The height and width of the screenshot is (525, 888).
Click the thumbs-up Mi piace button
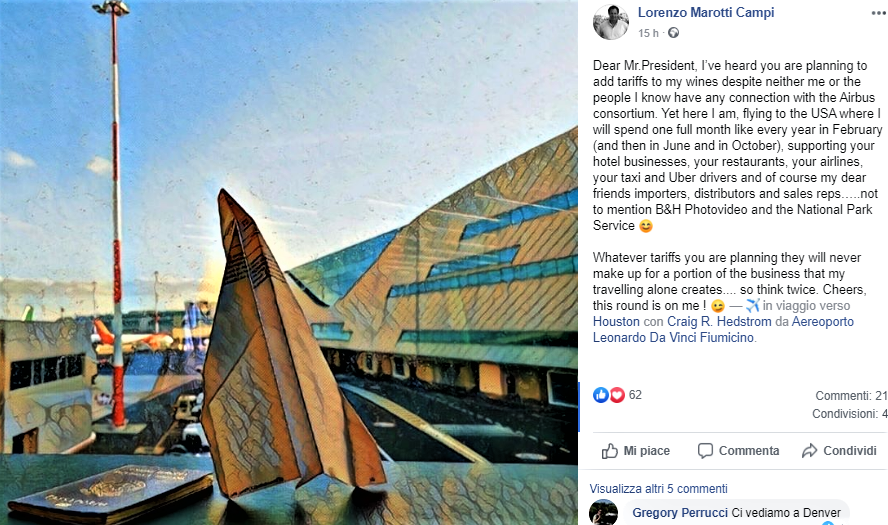pos(635,451)
